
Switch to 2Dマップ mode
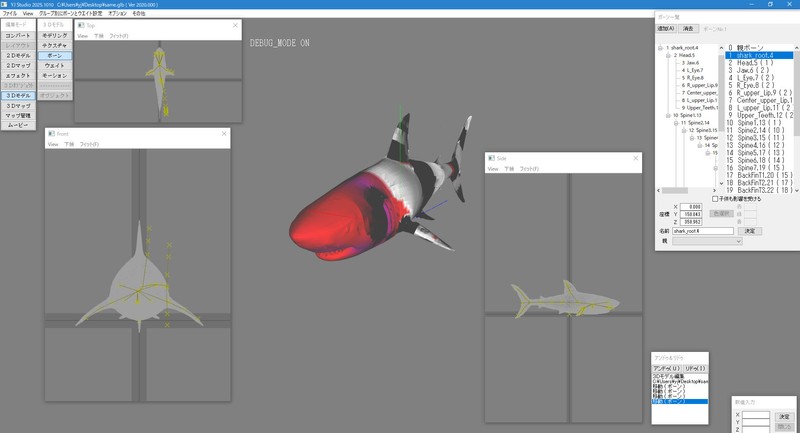coord(18,66)
